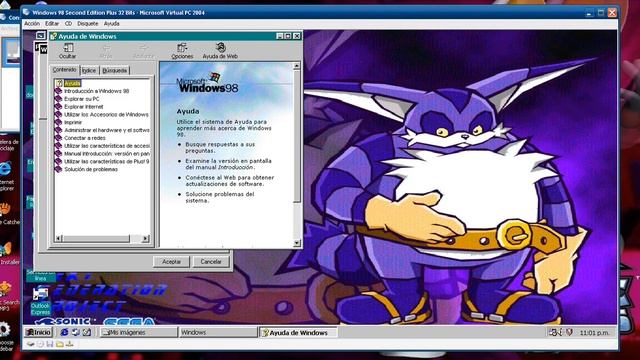
Task: Launch Internet Explorer from quick launch
Action: (64, 332)
